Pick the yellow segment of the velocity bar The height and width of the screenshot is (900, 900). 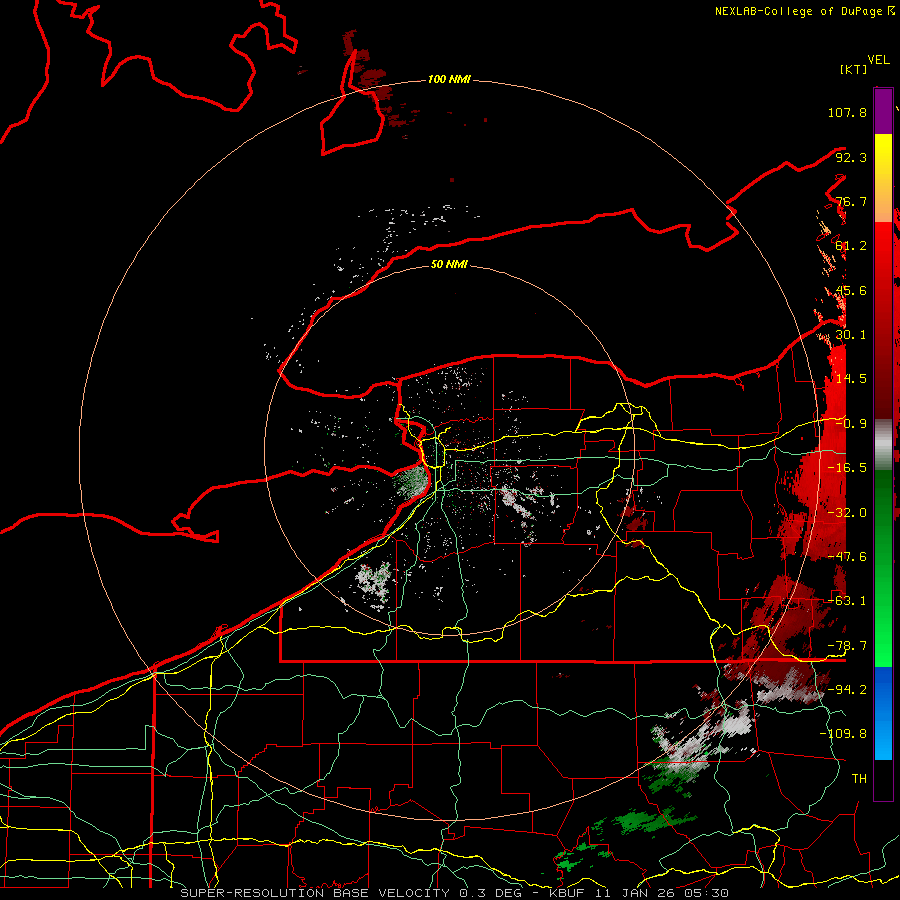(x=883, y=155)
